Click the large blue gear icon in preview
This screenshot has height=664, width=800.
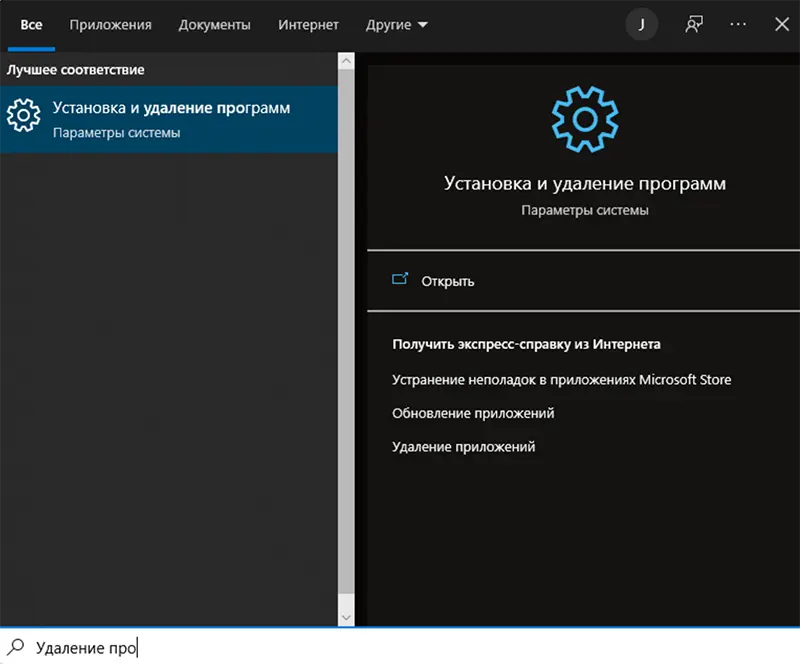585,119
